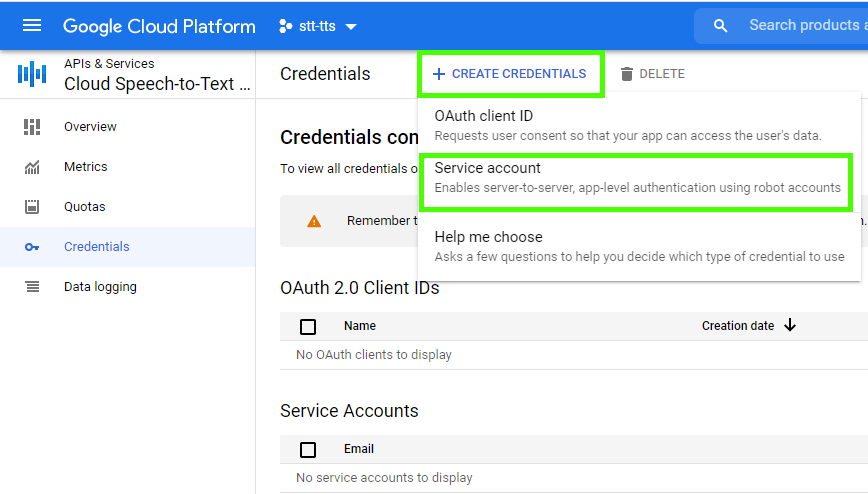
Task: Click 'No service accounts to display' text
Action: point(384,478)
